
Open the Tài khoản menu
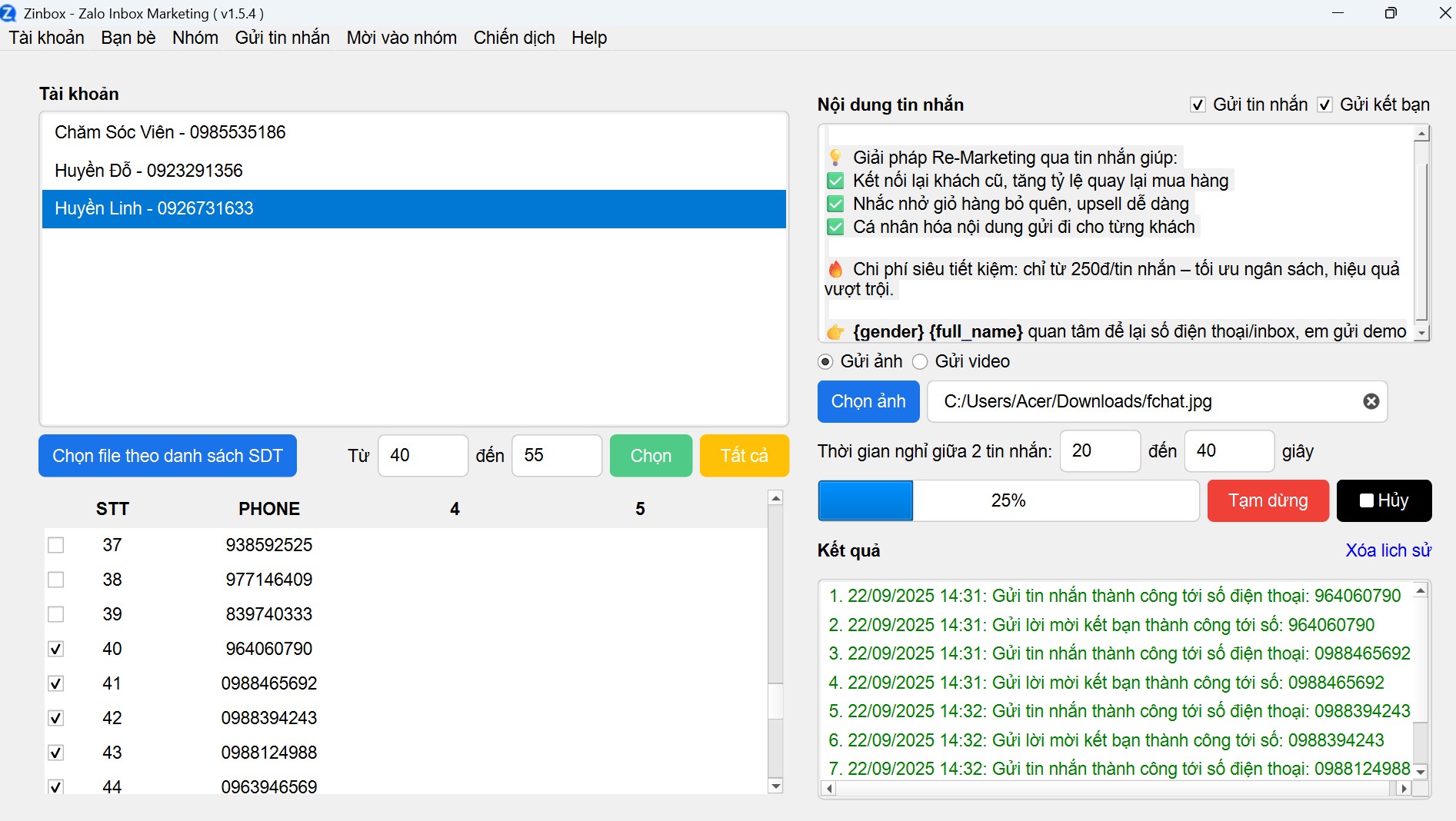[x=47, y=38]
